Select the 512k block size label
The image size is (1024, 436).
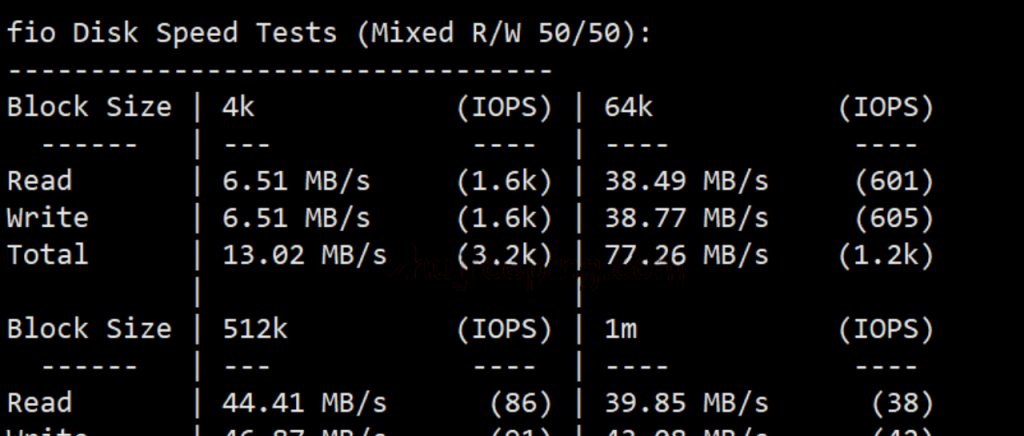point(255,328)
